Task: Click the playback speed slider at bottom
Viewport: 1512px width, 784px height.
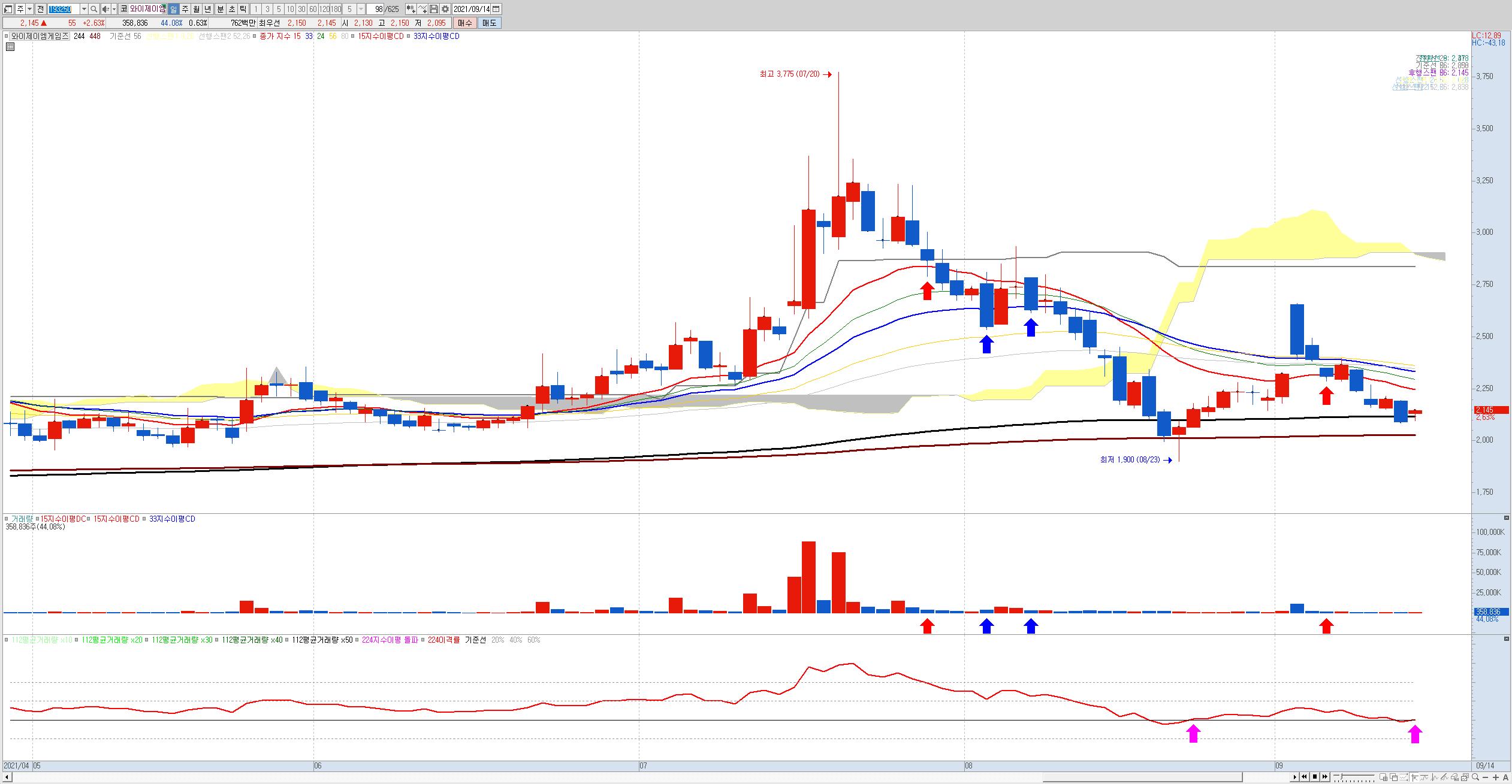Action: (x=1354, y=777)
